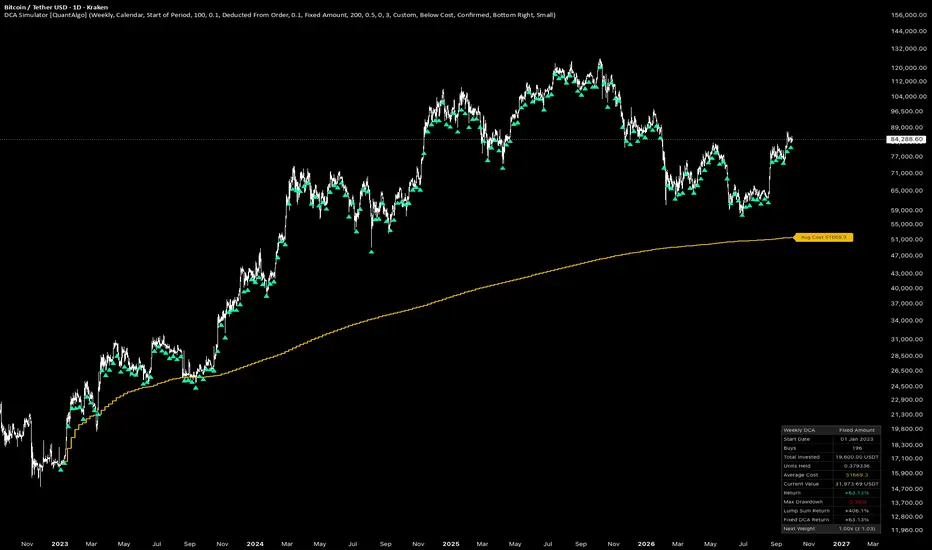Click the 51,000.00 level on the price scale
932x550 pixels.
(x=908, y=240)
